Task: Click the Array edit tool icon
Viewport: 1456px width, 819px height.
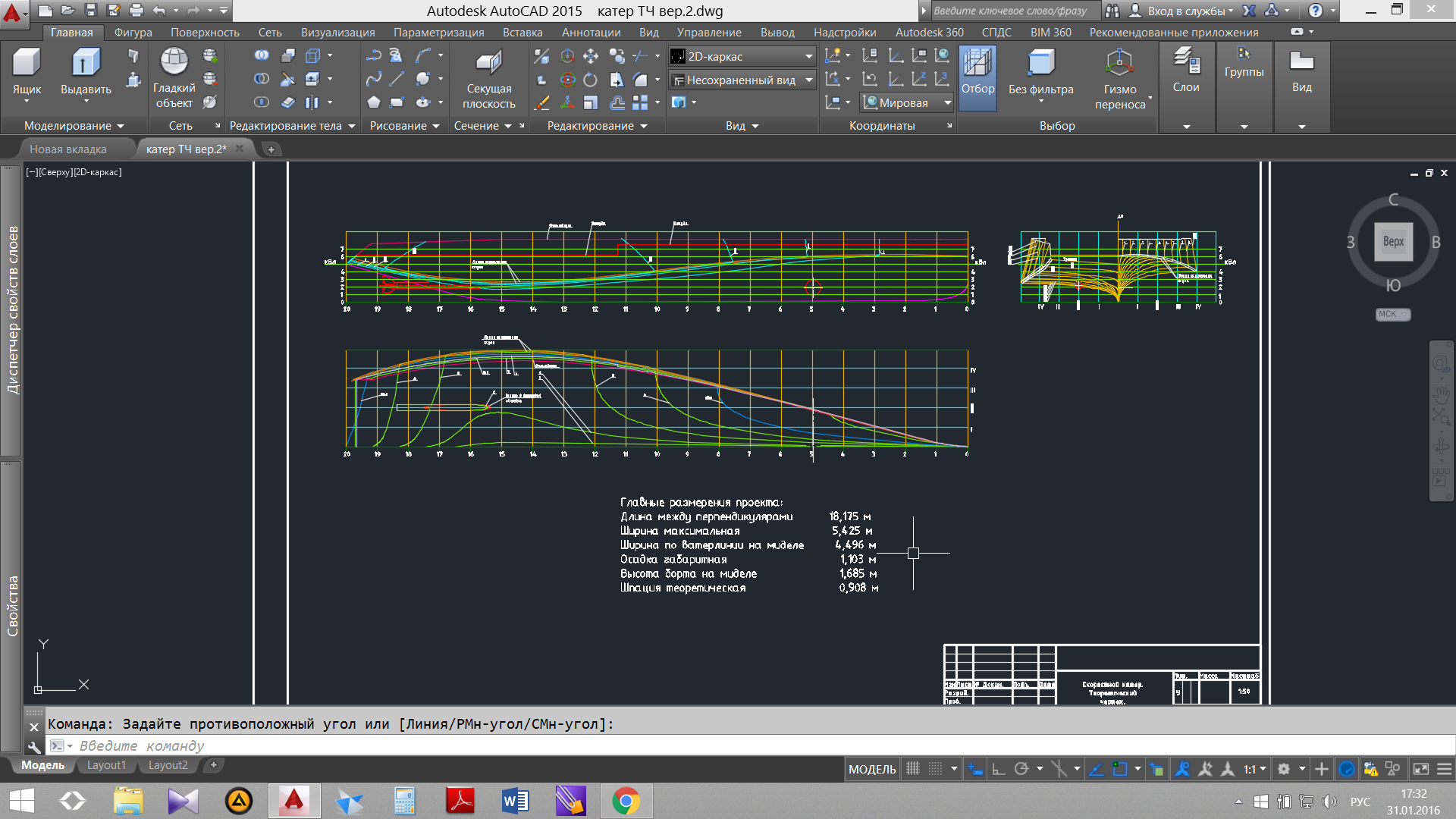Action: [640, 102]
